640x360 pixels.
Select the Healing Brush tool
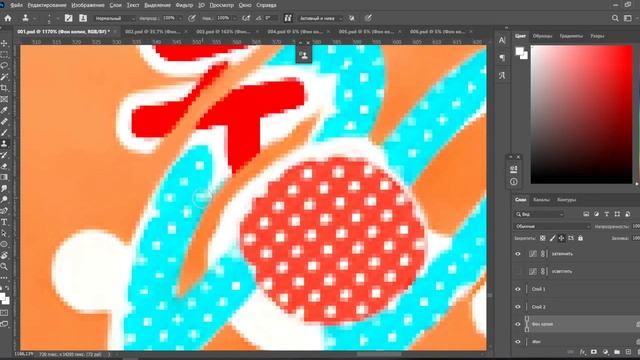pyautogui.click(x=4, y=121)
